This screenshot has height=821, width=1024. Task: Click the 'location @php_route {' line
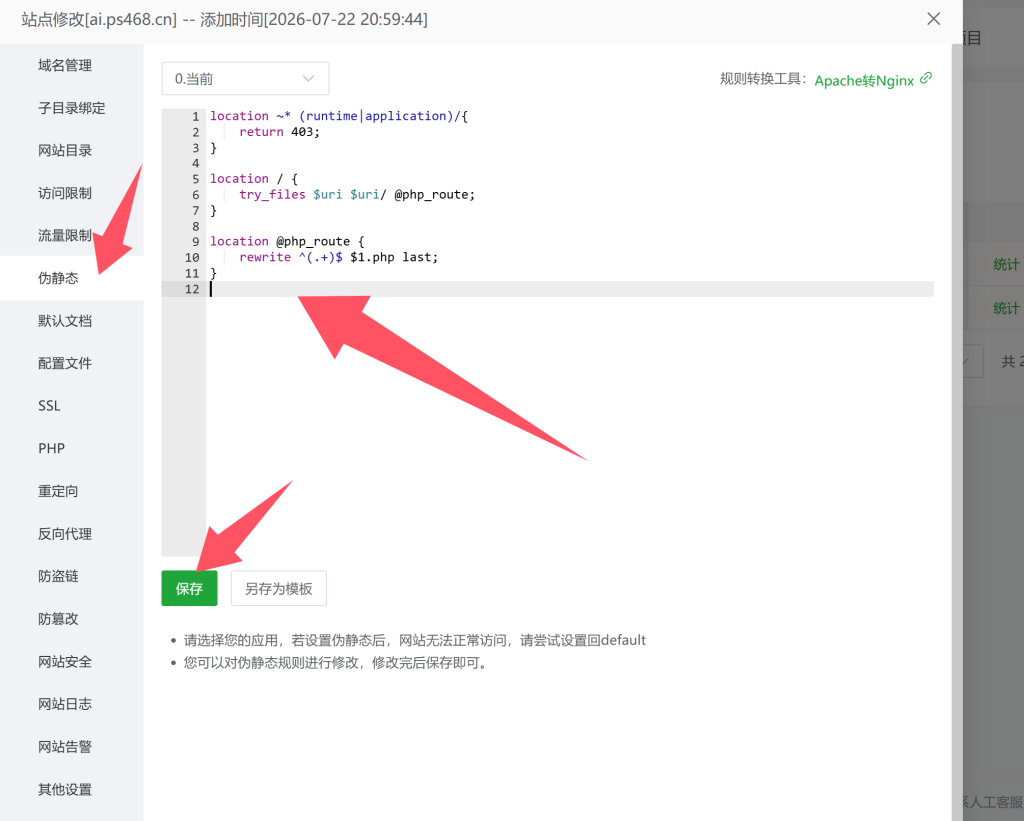(x=287, y=242)
